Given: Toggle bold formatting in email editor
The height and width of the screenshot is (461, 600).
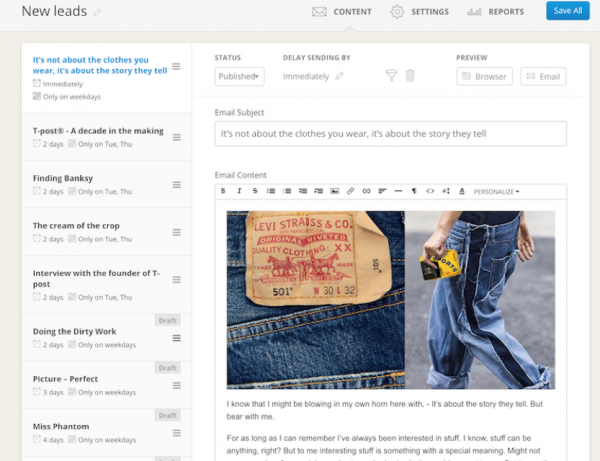Looking at the screenshot, I should (x=223, y=191).
